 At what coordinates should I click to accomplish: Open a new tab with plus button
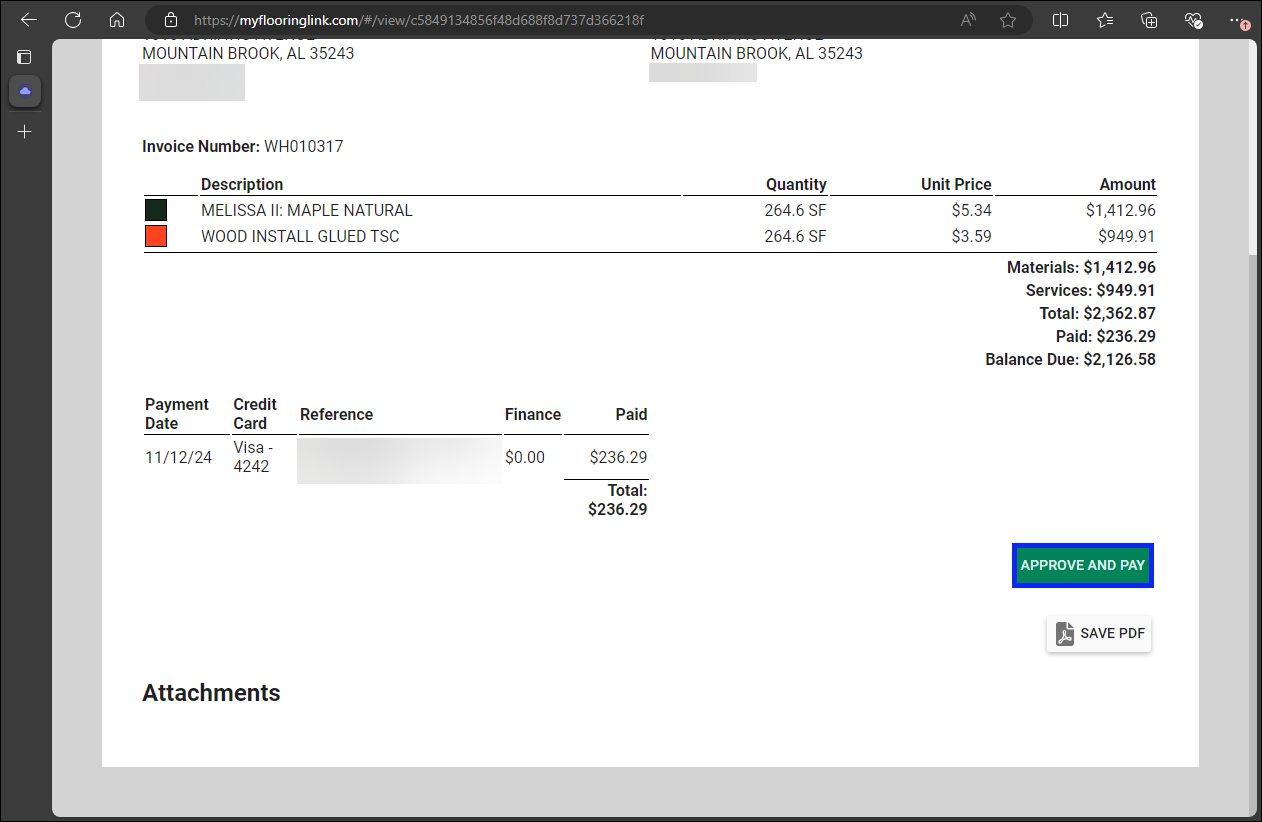click(25, 131)
